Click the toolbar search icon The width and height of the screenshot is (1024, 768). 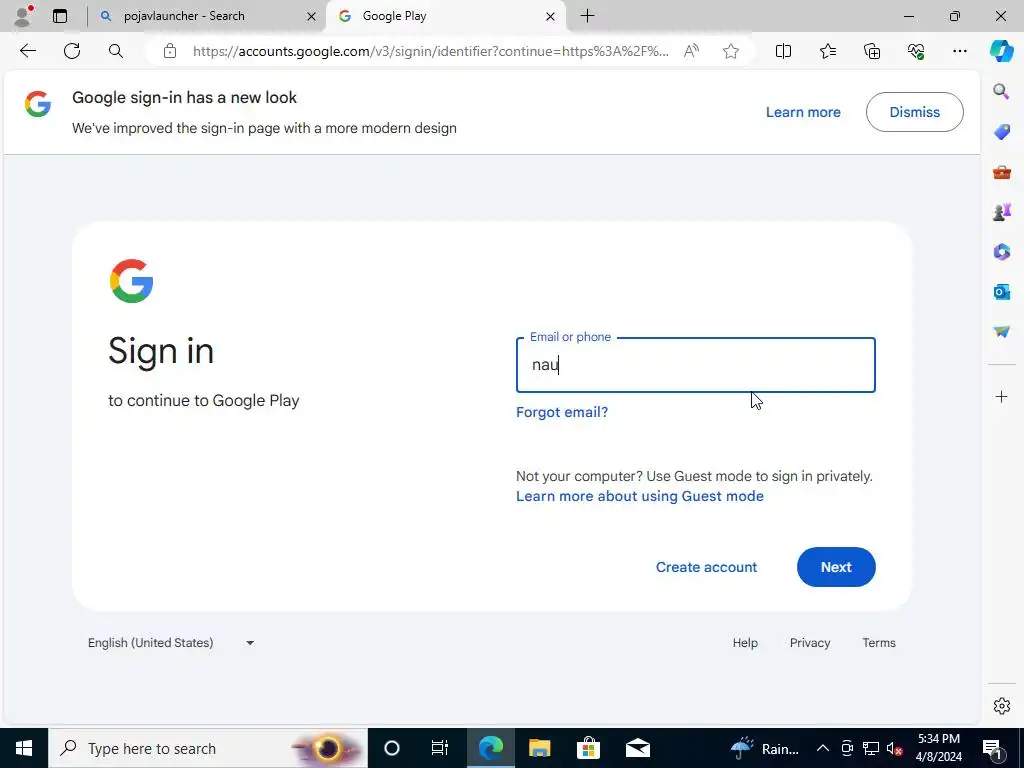116,51
